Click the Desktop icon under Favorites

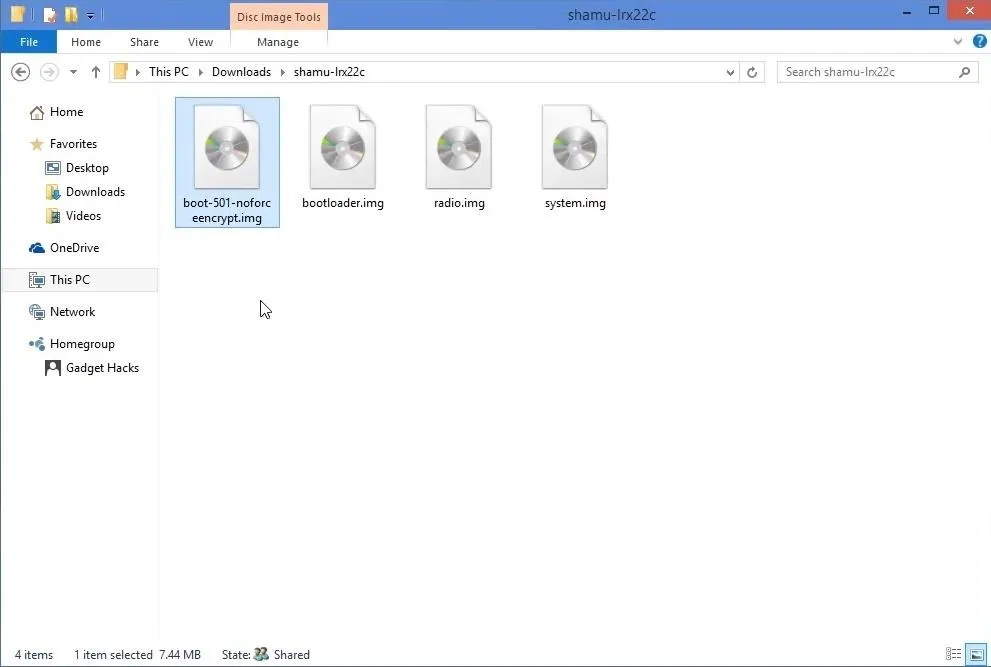click(x=52, y=168)
